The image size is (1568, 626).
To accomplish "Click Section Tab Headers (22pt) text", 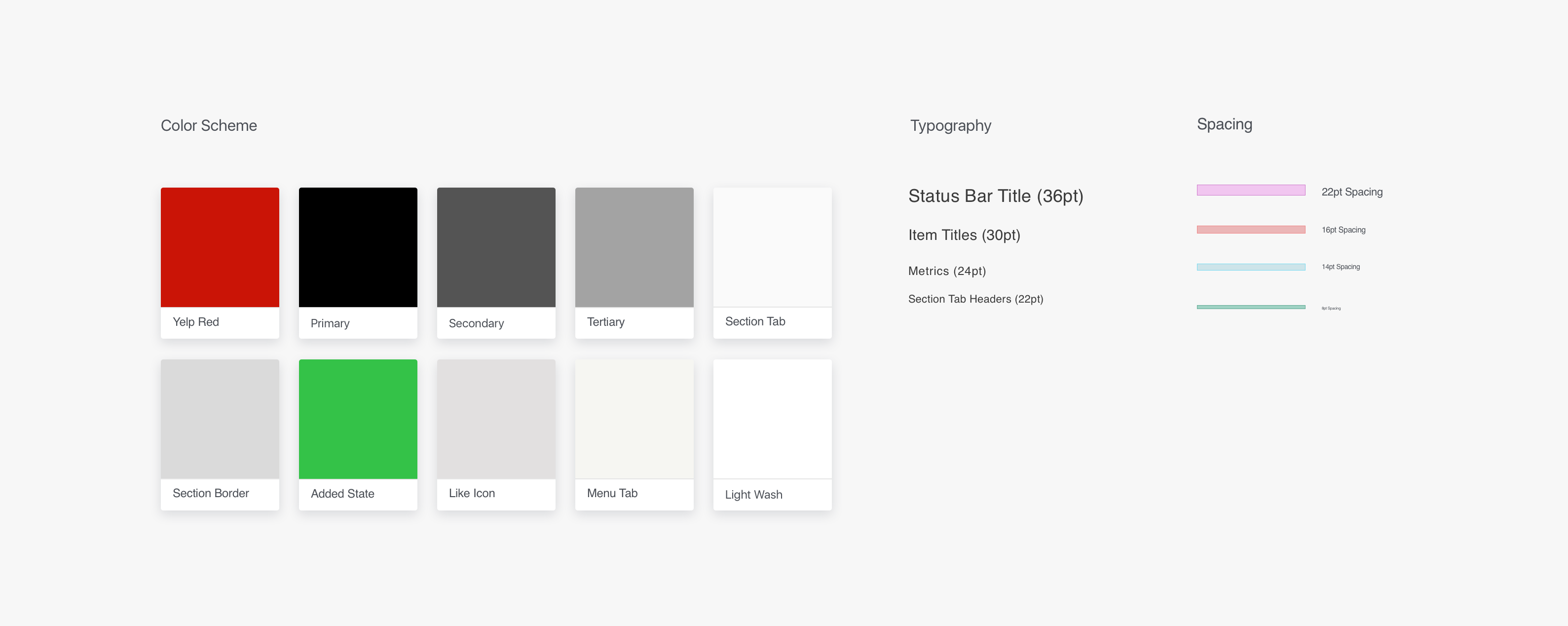I will [x=975, y=299].
